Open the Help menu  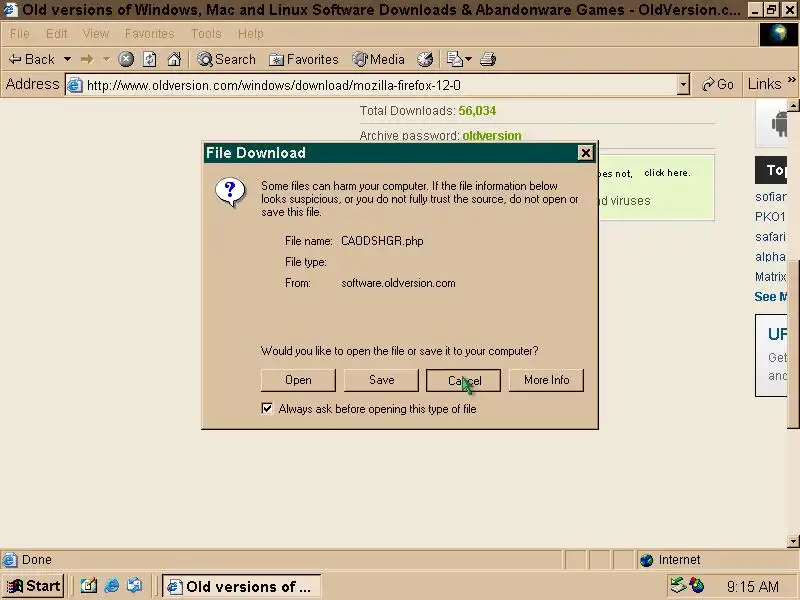point(251,34)
